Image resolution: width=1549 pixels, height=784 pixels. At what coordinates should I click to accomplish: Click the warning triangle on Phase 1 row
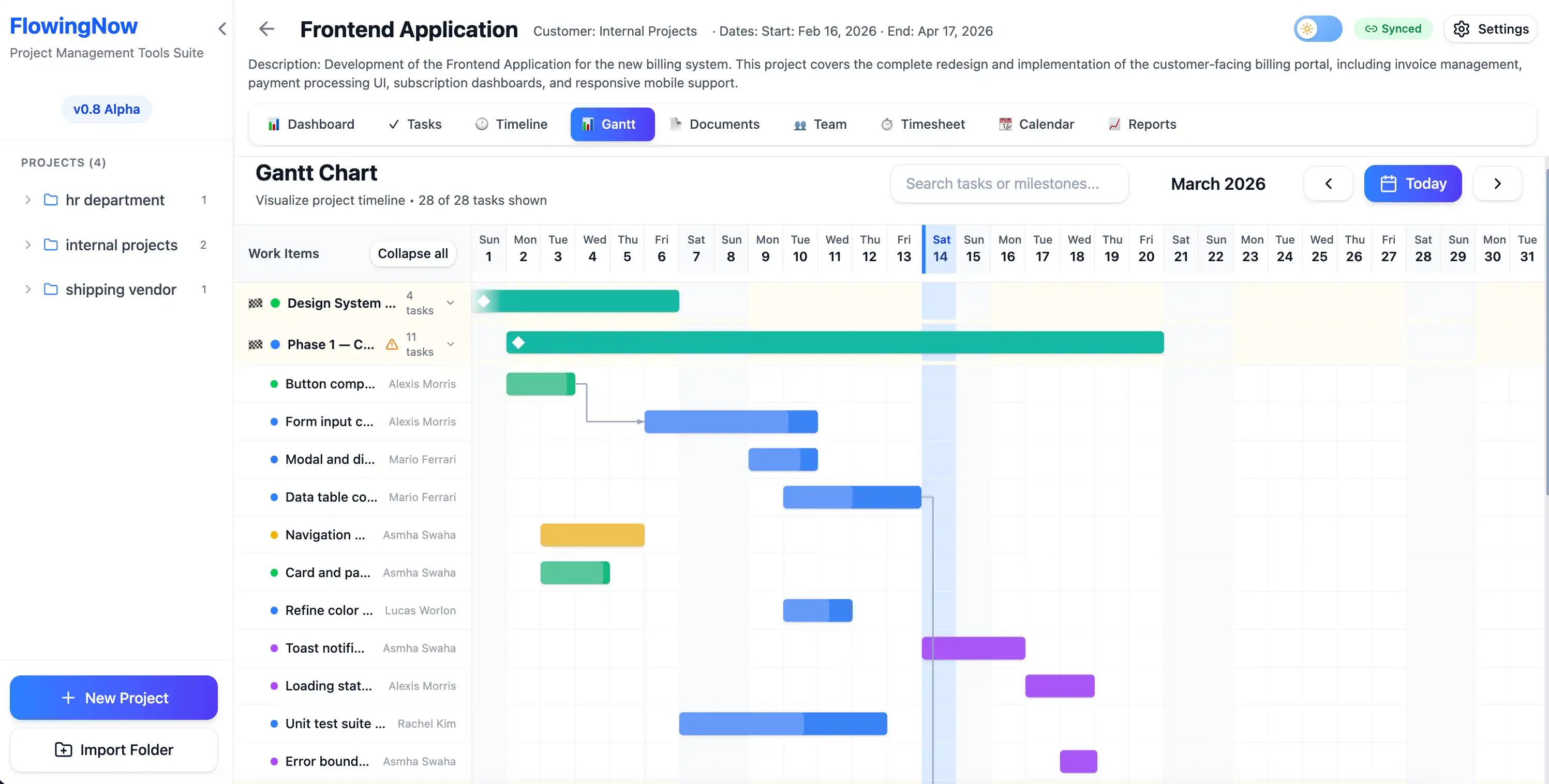coord(392,344)
